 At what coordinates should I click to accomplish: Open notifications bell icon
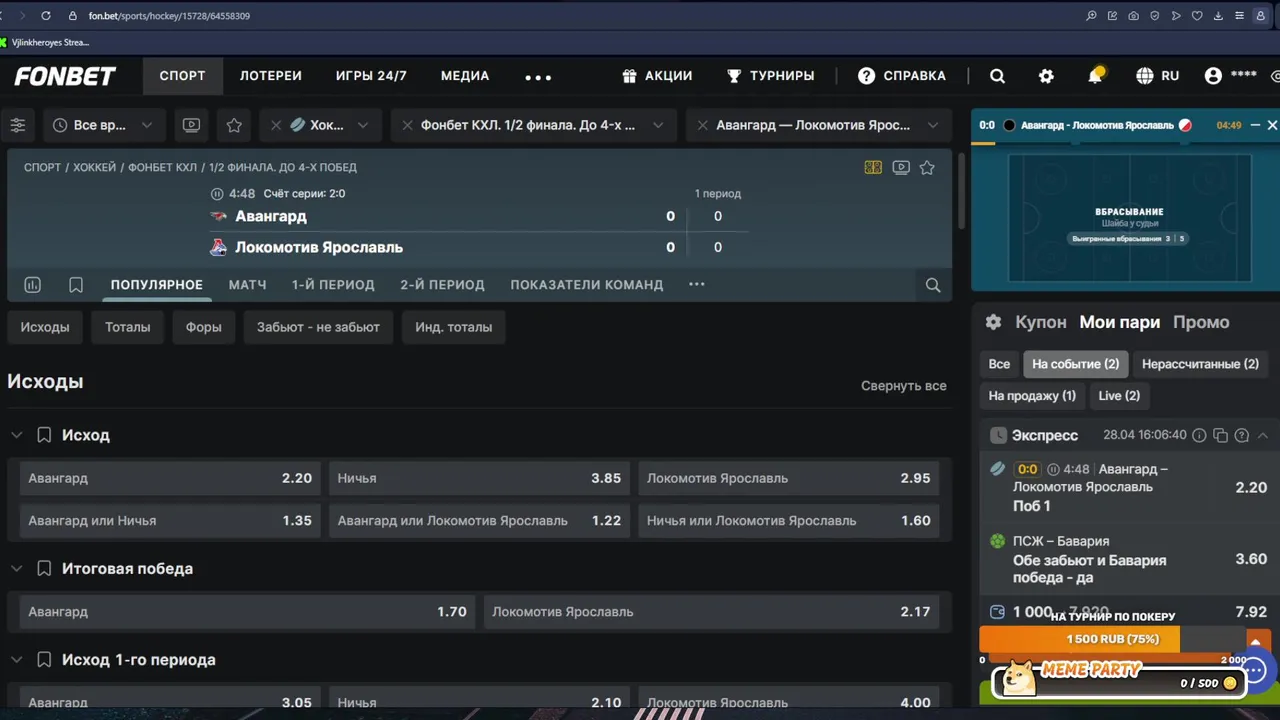tap(1096, 76)
